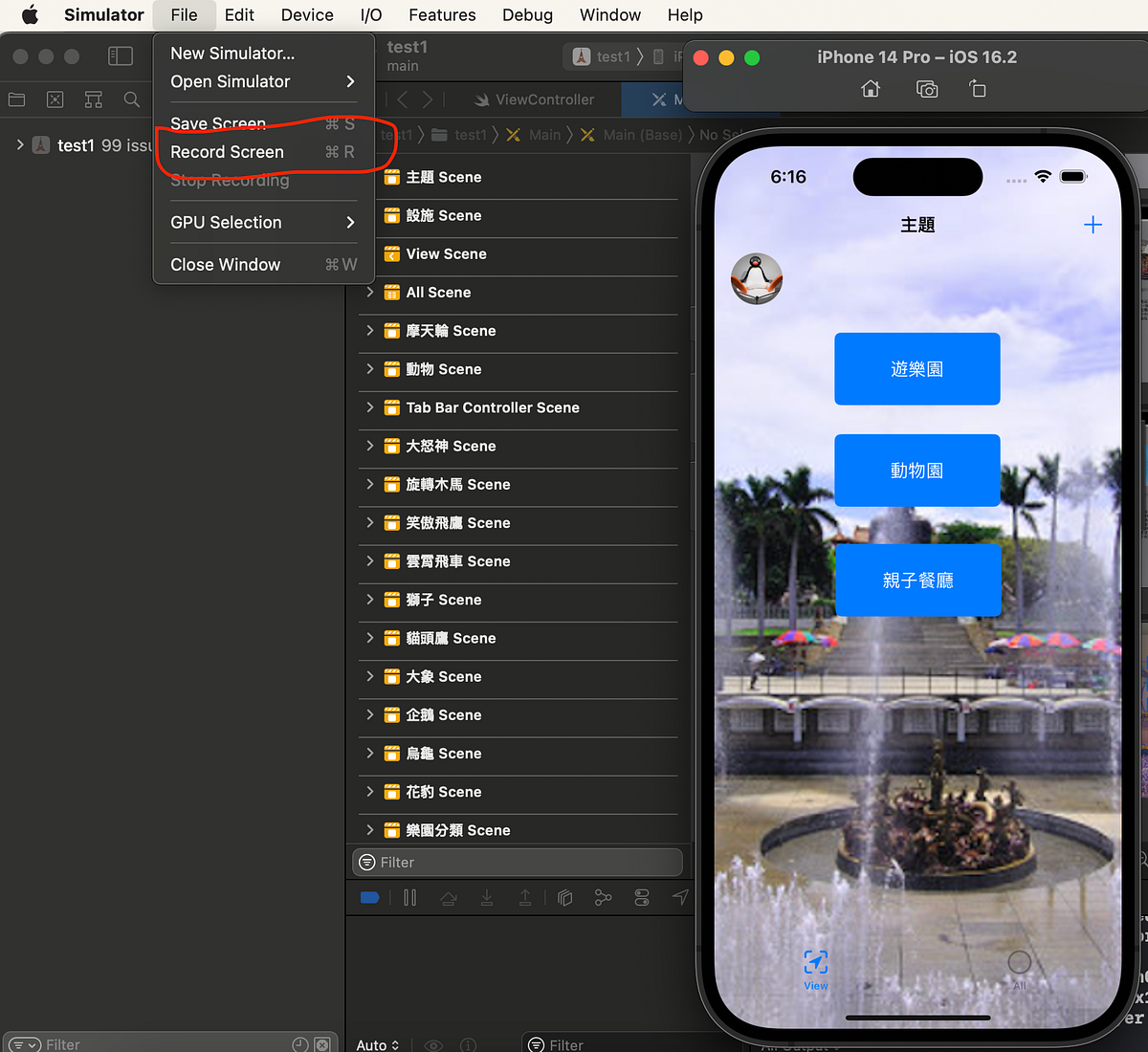Open the Debug menu in the menu bar
The height and width of the screenshot is (1052, 1148).
[x=527, y=14]
